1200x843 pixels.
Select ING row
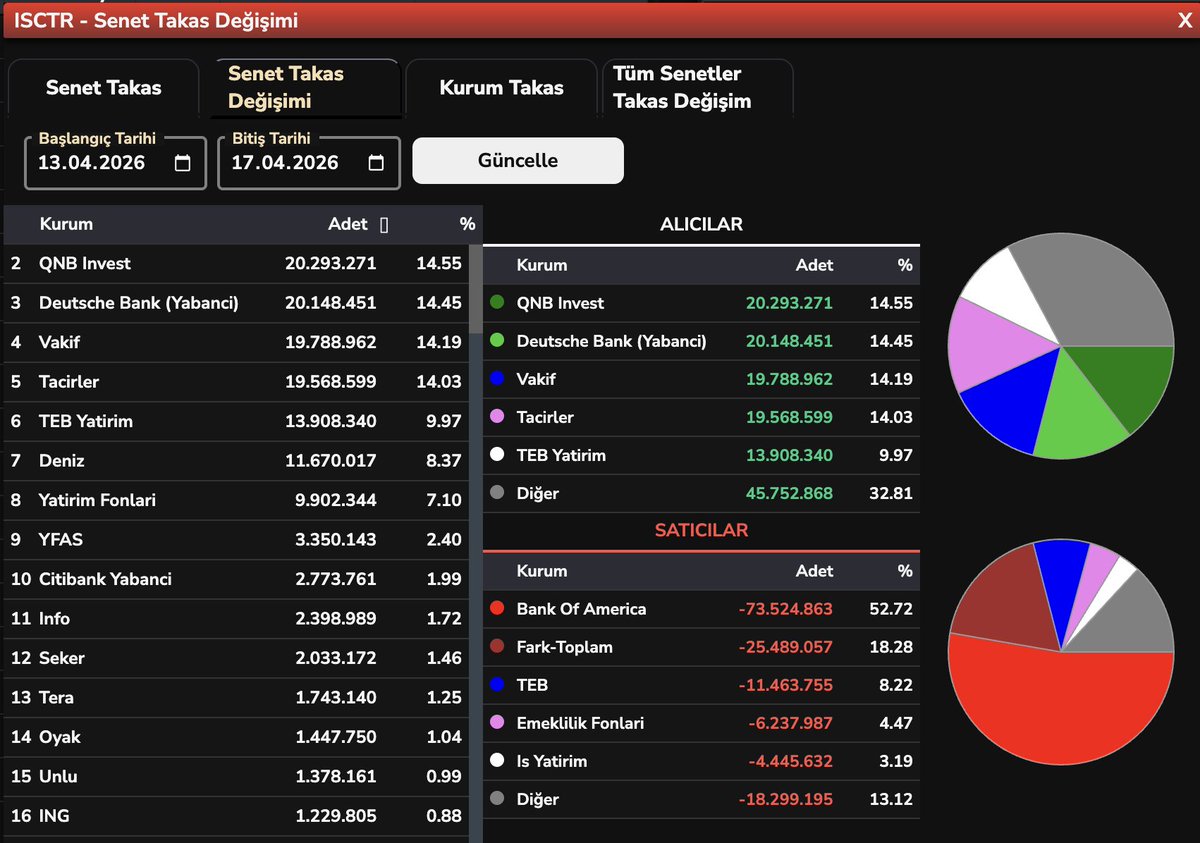[x=236, y=816]
